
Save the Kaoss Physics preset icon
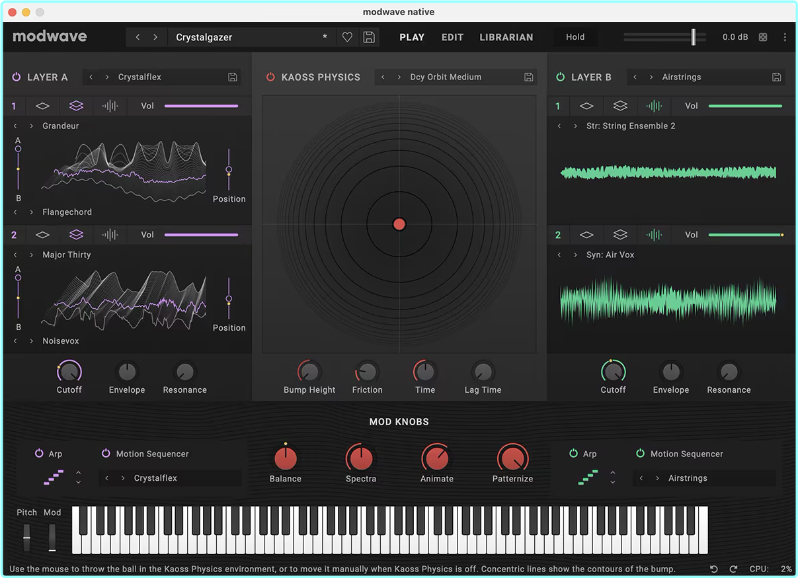(528, 77)
